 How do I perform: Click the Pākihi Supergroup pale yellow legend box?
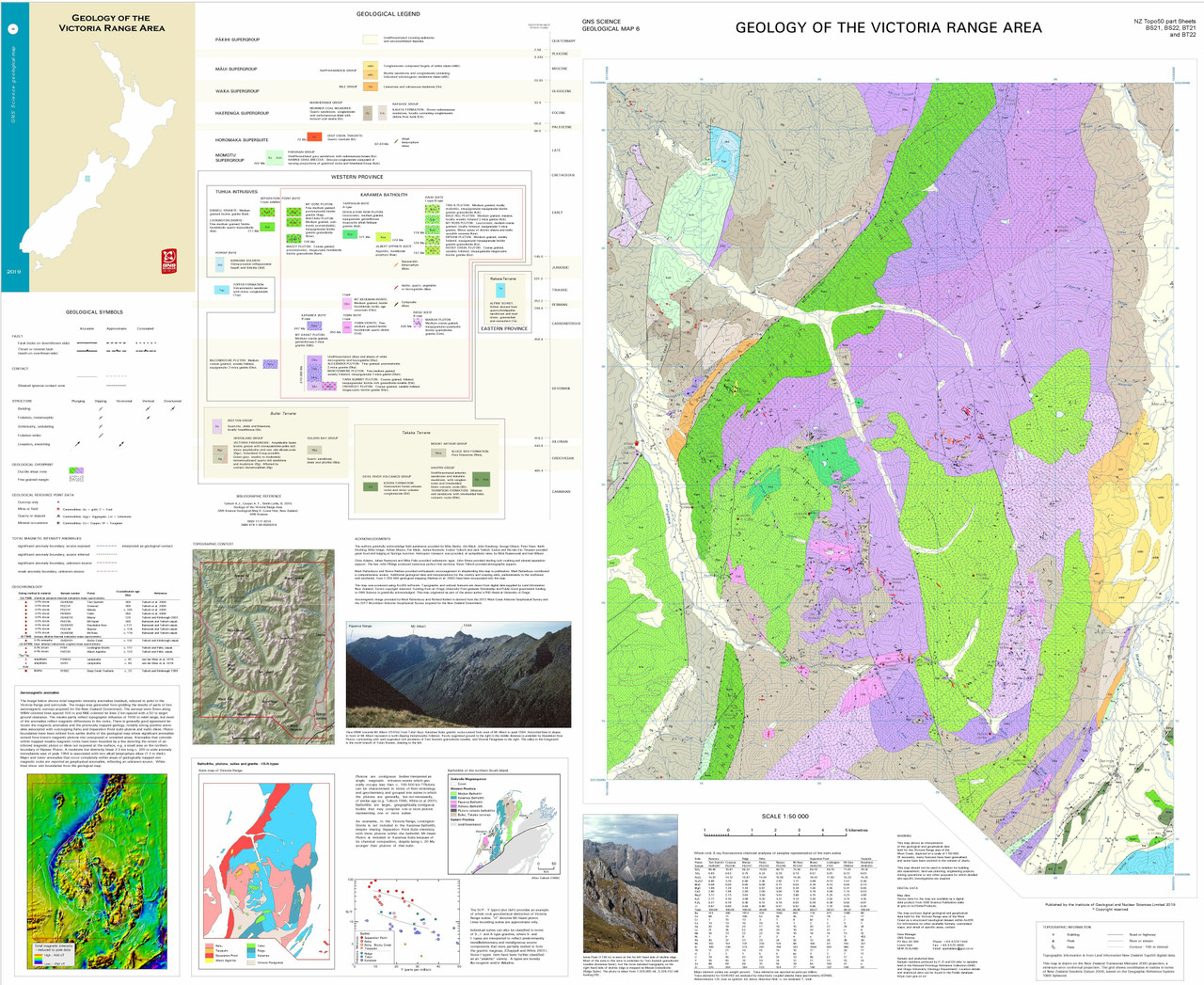[371, 40]
